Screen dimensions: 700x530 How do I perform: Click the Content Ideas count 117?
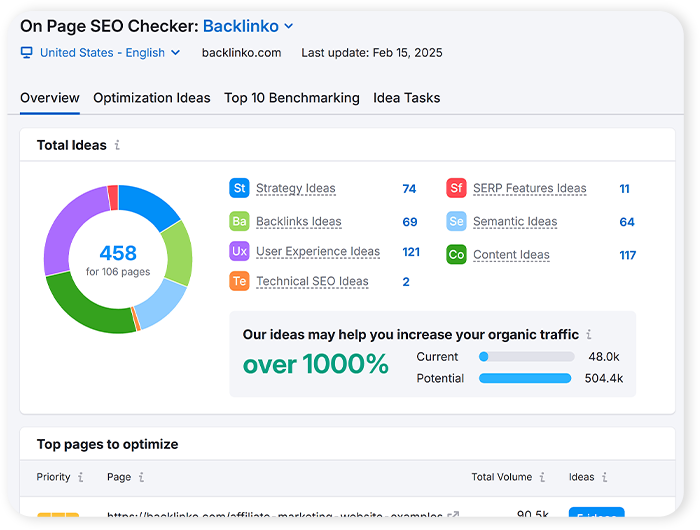point(627,255)
